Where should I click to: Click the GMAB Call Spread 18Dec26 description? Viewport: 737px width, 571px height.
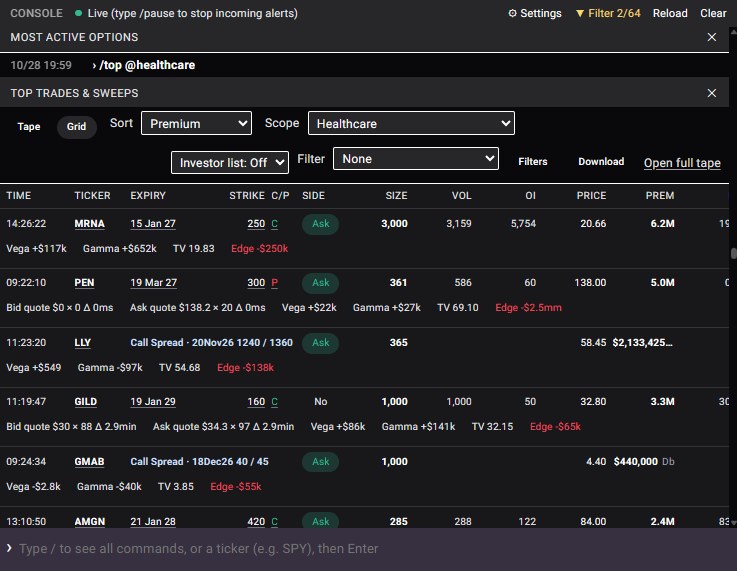point(199,461)
